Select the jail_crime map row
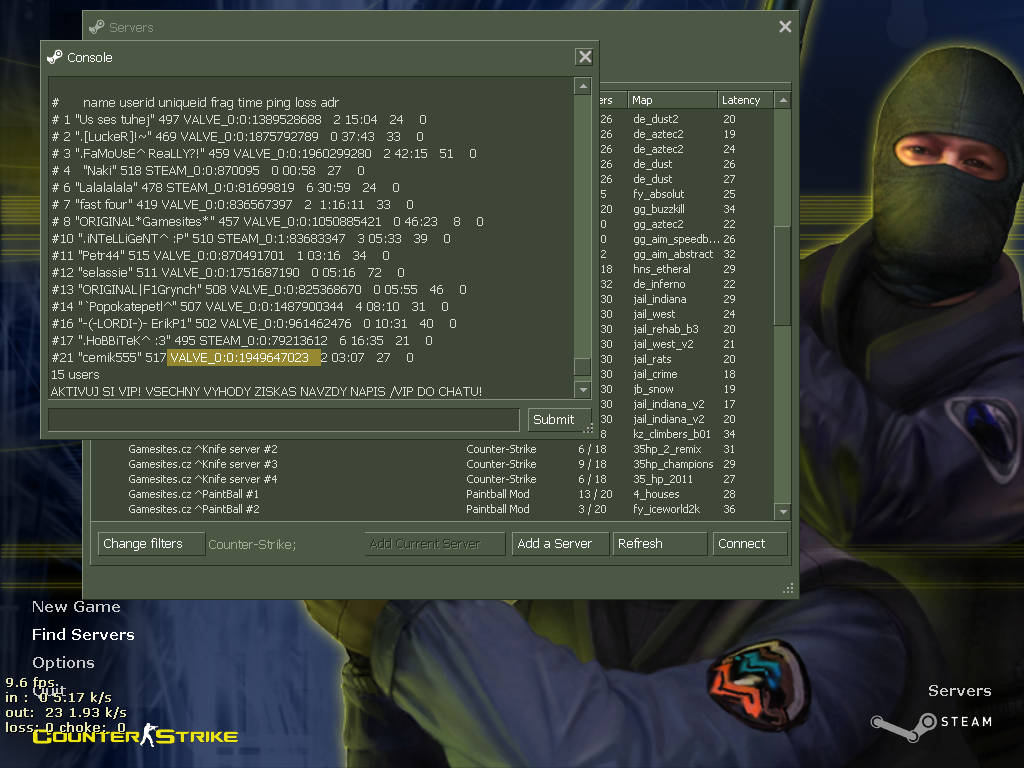1024x768 pixels. point(686,375)
